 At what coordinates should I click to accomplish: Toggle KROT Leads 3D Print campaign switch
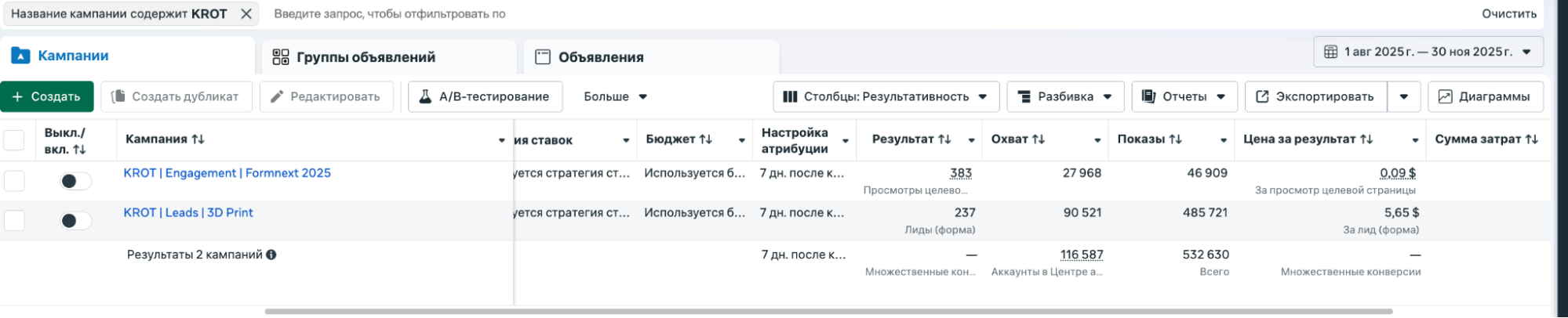pos(75,221)
